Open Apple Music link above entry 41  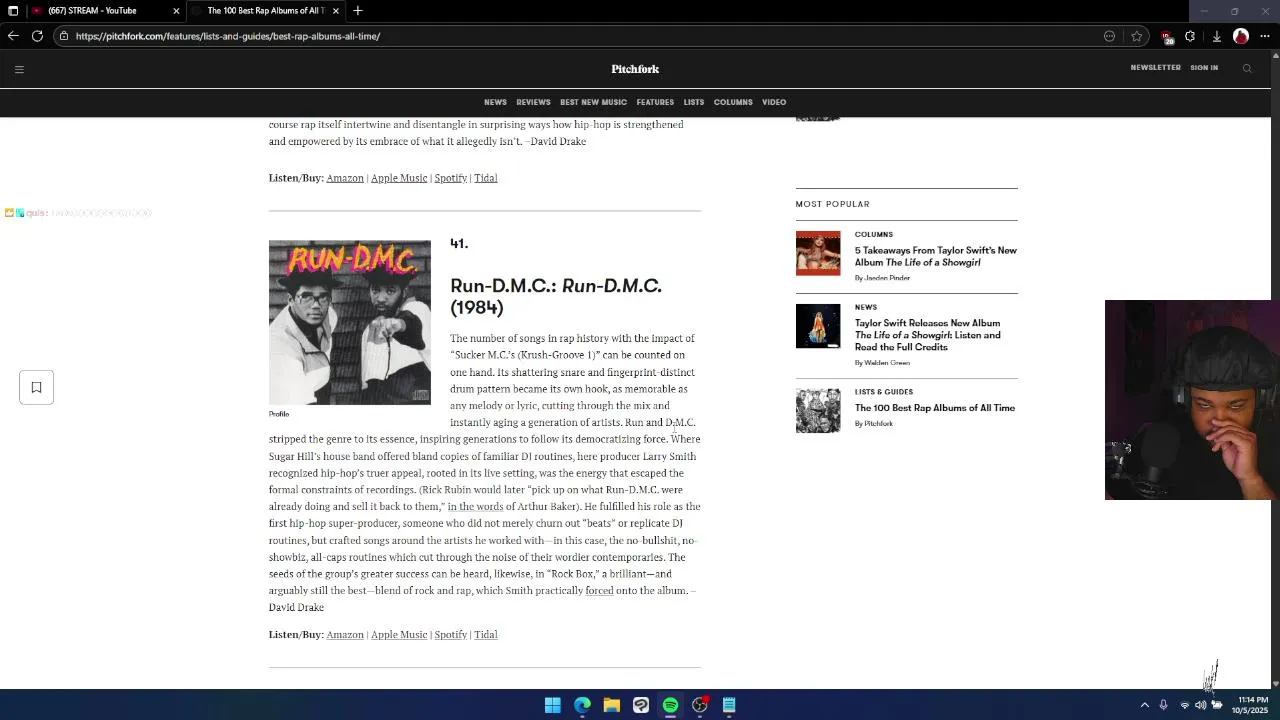point(399,178)
